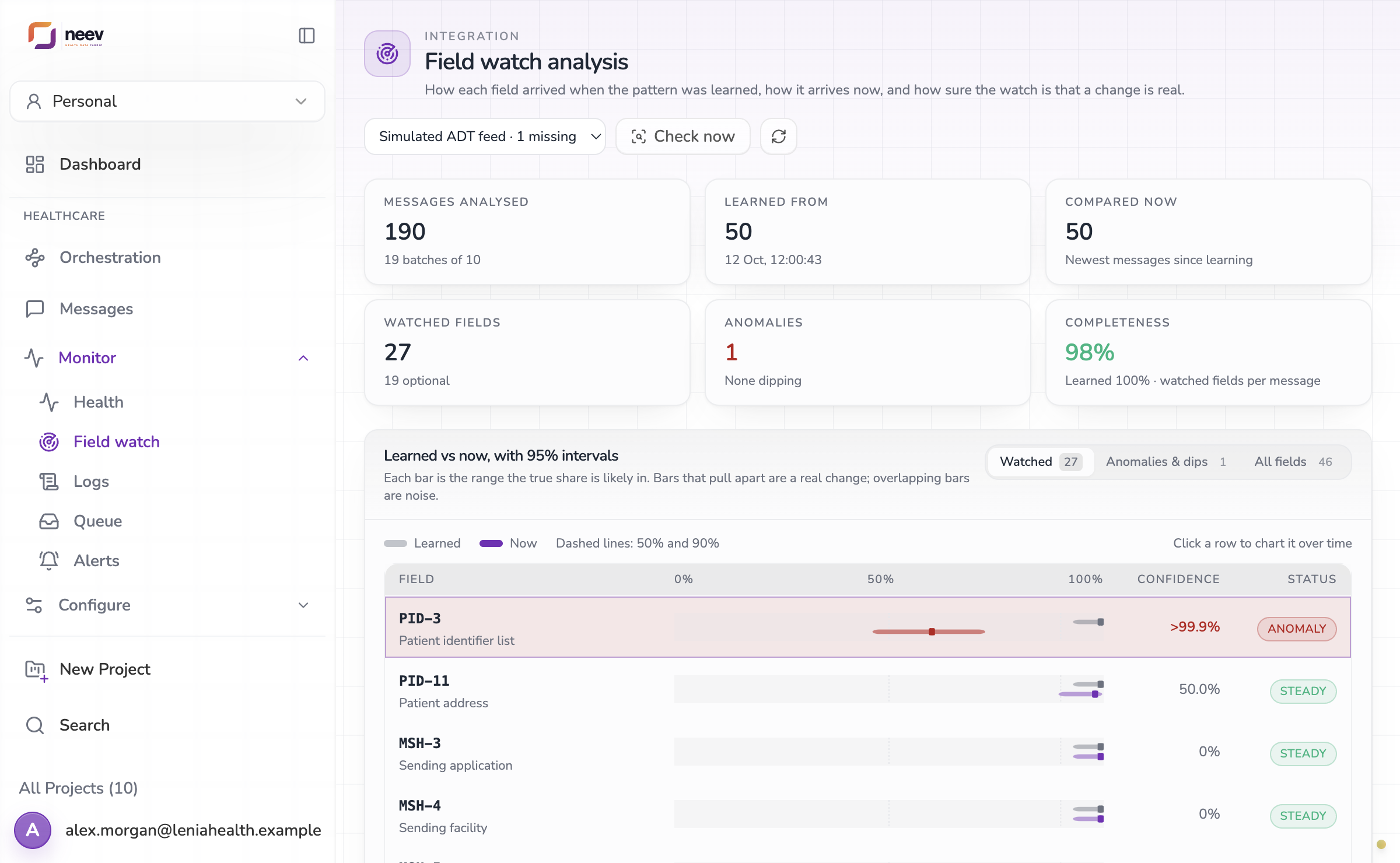Click the STEADY badge for PID-11

[x=1303, y=691]
